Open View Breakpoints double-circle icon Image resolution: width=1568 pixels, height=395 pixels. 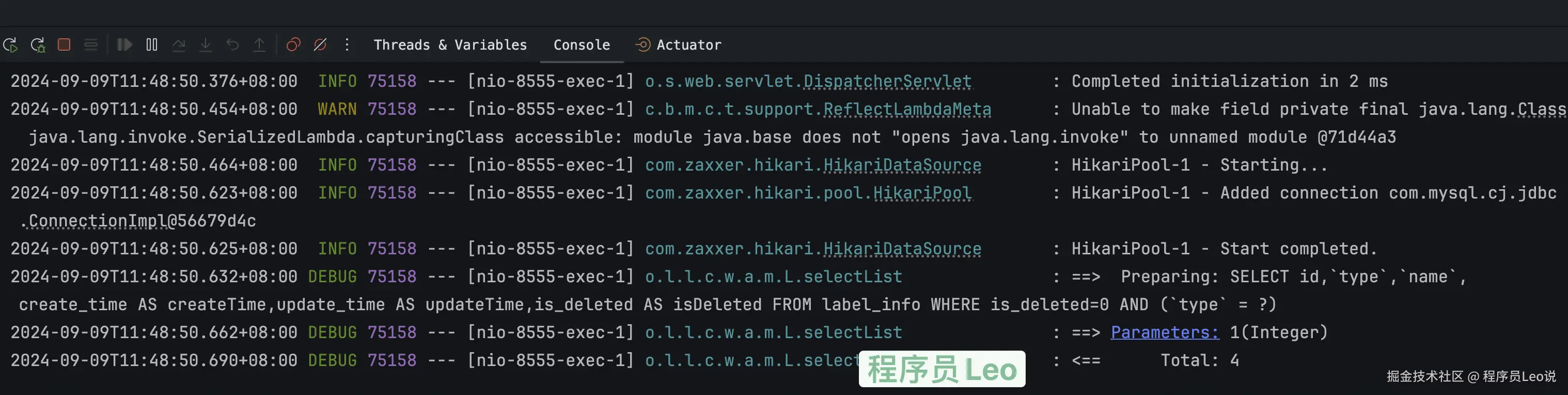[x=293, y=44]
